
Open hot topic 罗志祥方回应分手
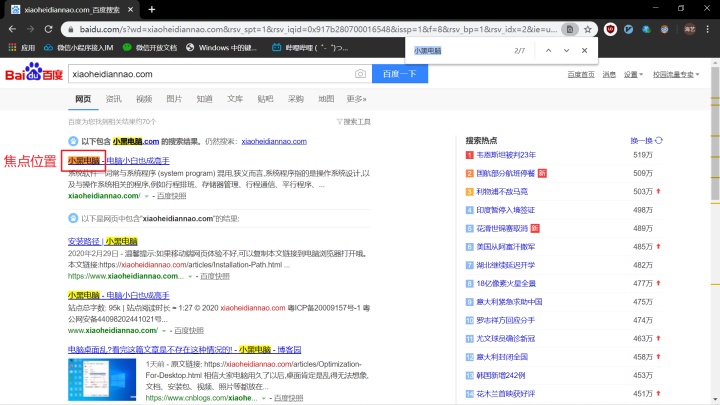click(506, 320)
